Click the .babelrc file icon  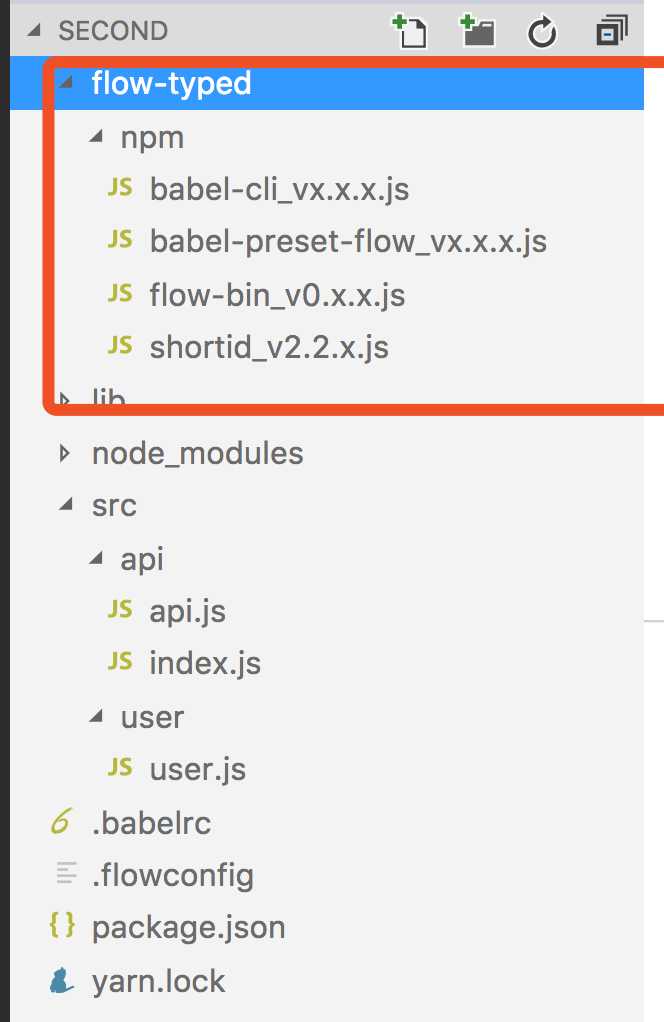coord(62,823)
